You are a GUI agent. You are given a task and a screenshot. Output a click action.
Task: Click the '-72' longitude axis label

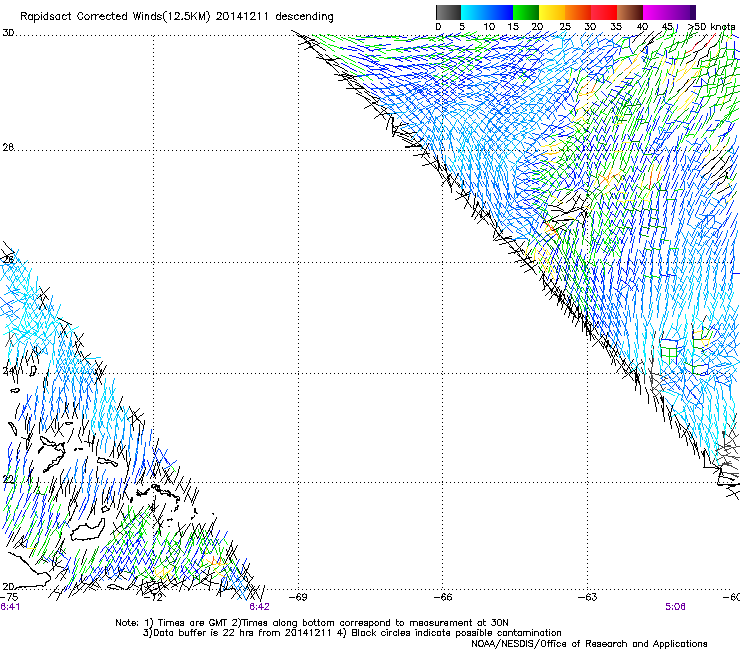coord(153,598)
